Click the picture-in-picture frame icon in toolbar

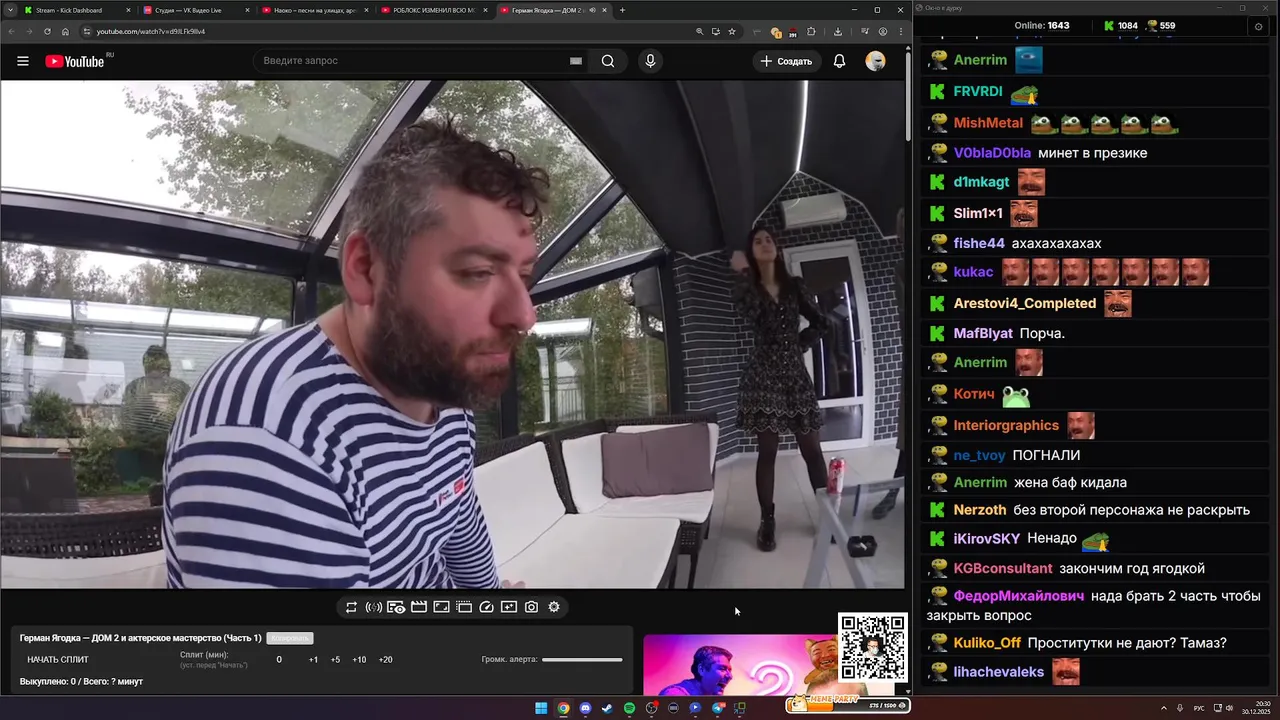441,607
